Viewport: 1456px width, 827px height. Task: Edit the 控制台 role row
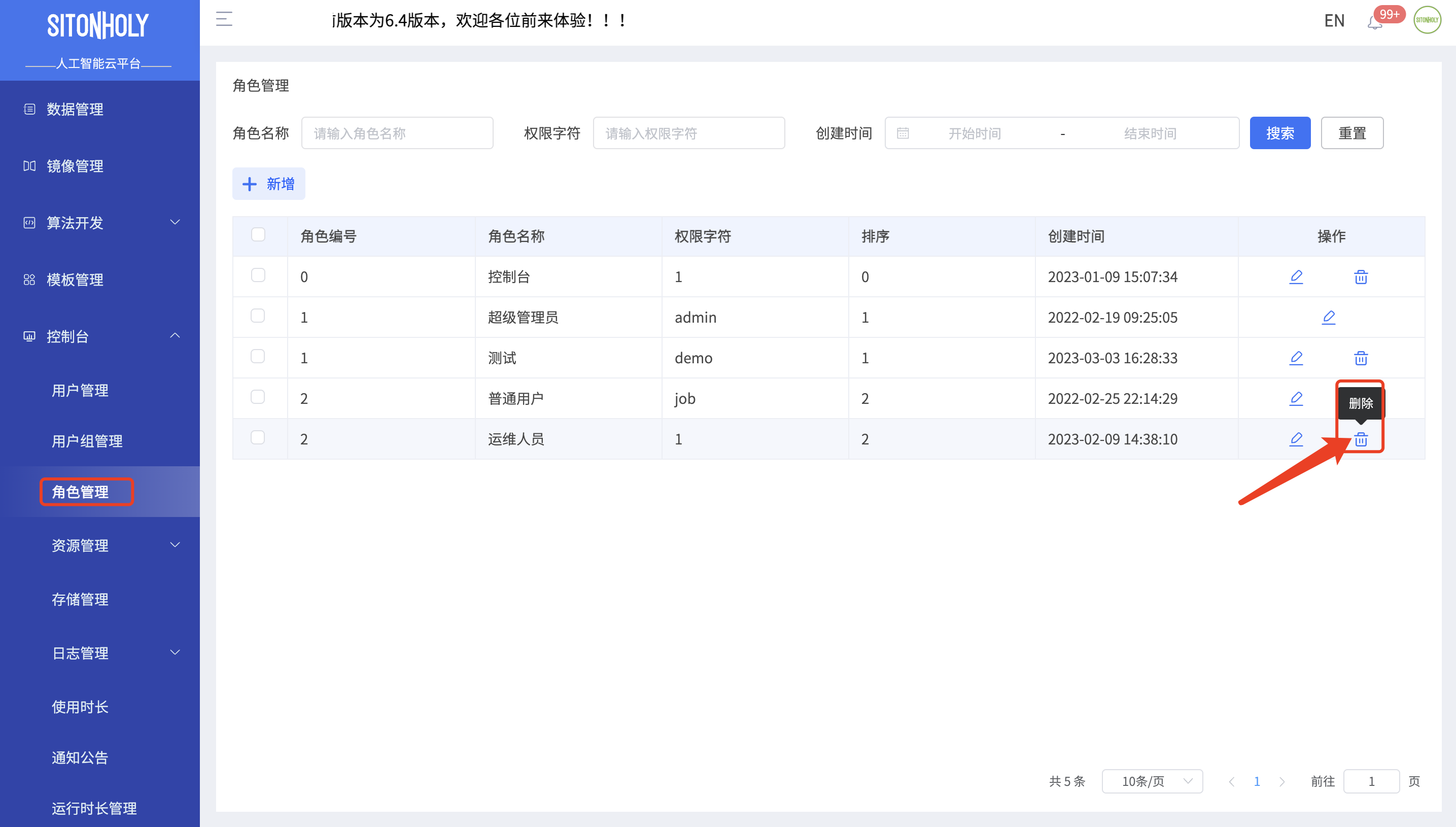(x=1296, y=277)
